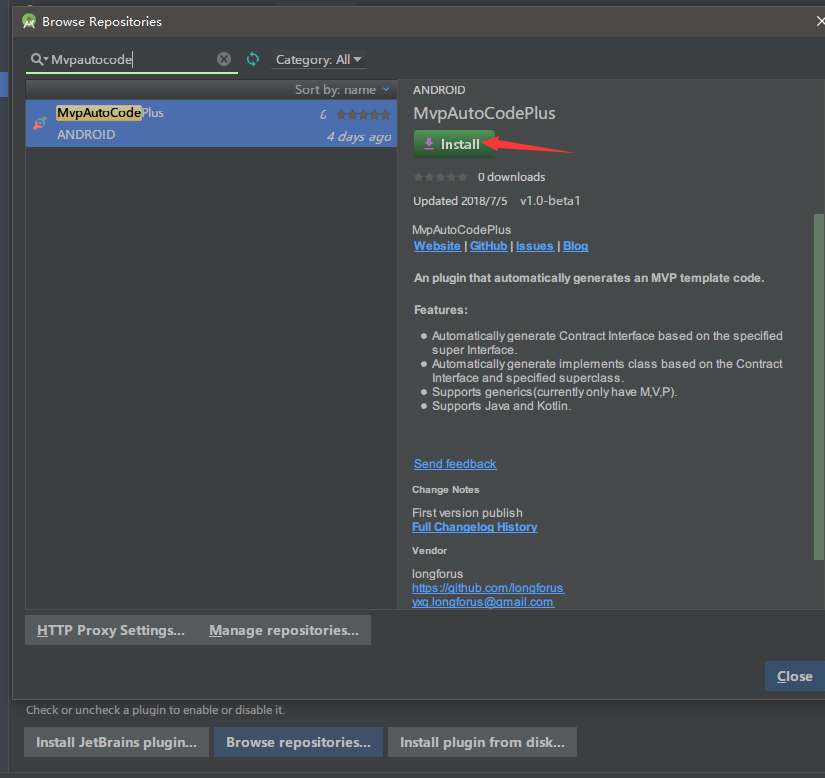Change the Sort by: name option

coord(342,89)
